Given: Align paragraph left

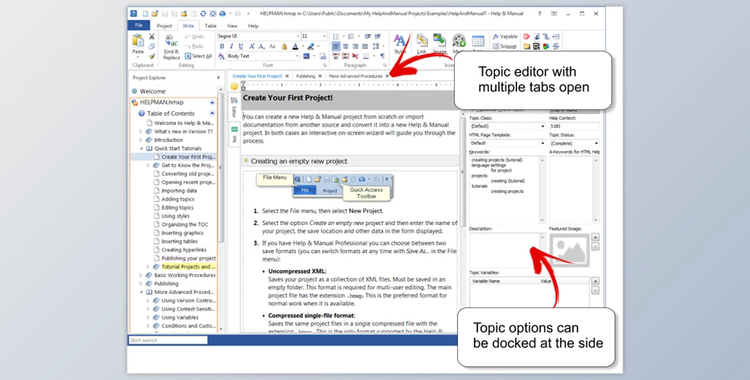Looking at the screenshot, I should (336, 46).
